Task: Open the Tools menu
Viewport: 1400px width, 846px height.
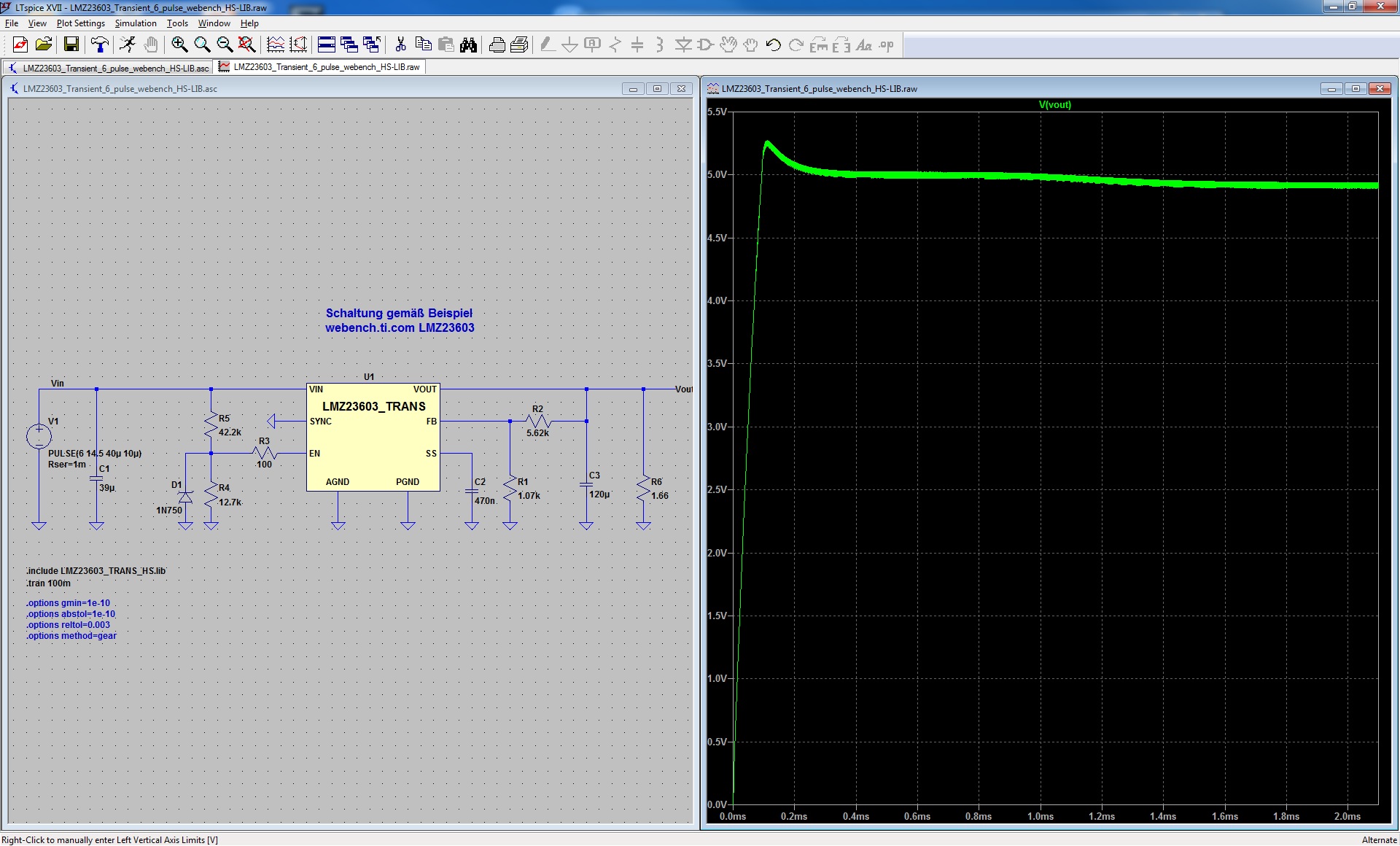Action: pyautogui.click(x=177, y=23)
